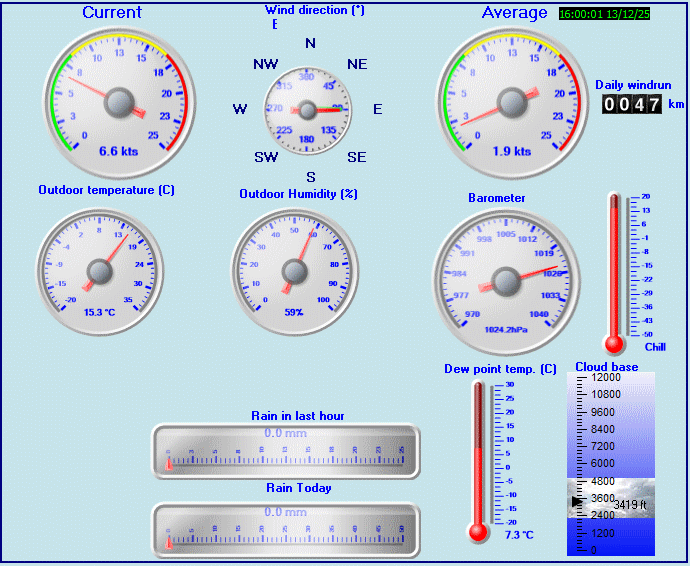Screen dimensions: 690x566
Task: Click the Rain in last hour bar
Action: point(286,451)
